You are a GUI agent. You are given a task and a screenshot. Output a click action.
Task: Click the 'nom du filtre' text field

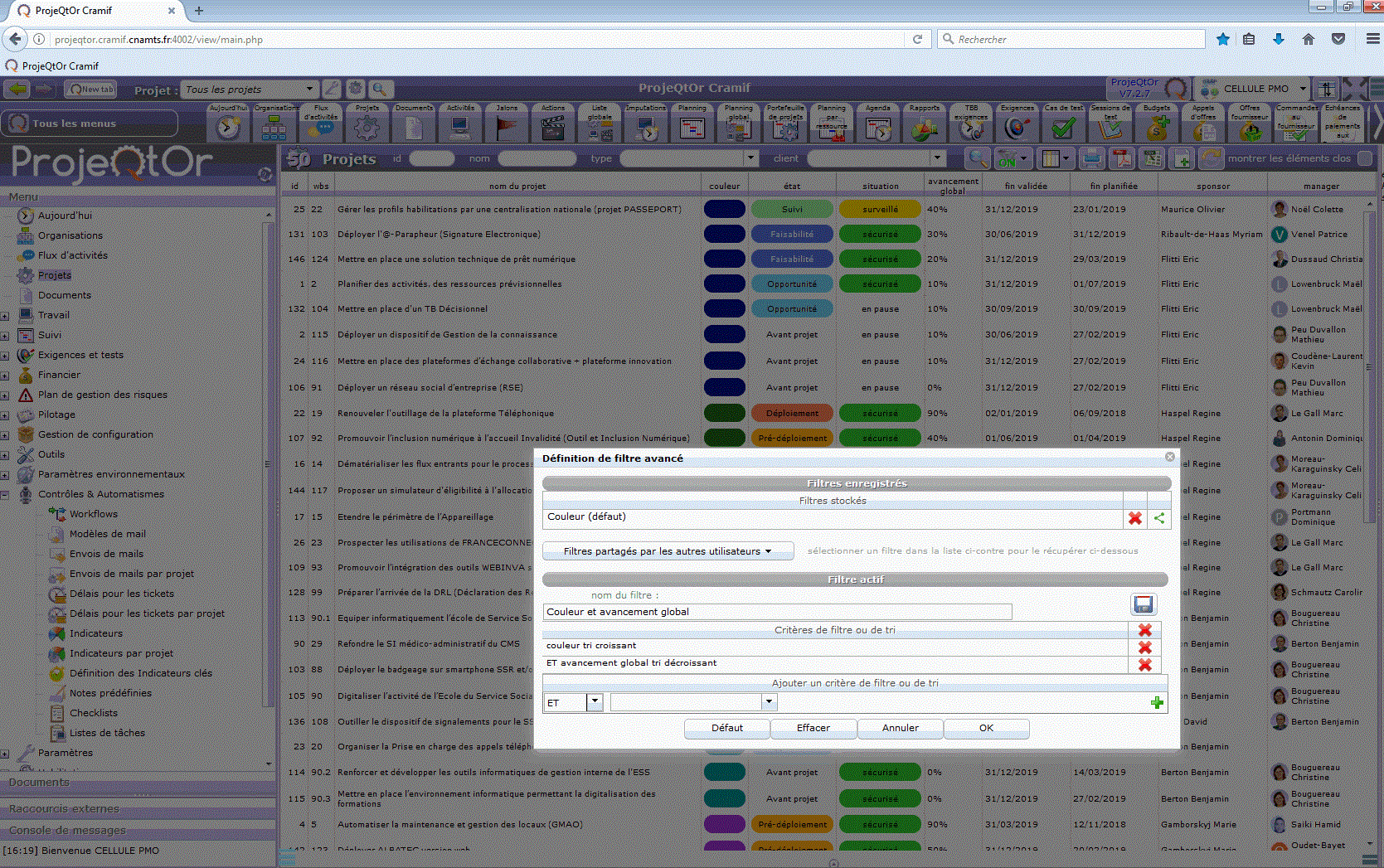click(777, 612)
